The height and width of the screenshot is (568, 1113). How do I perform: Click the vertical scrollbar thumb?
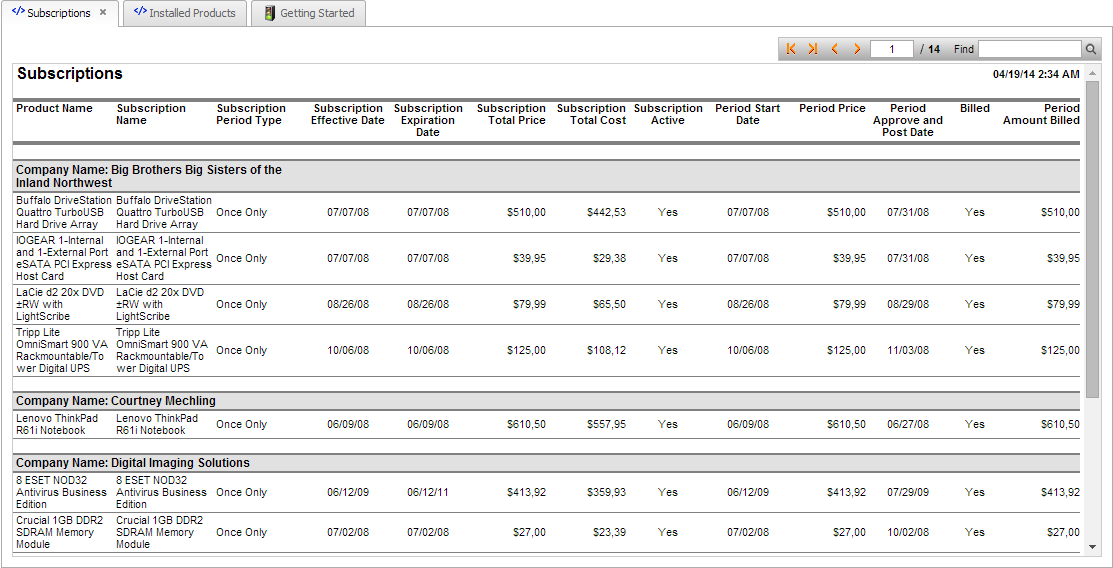pyautogui.click(x=1093, y=235)
